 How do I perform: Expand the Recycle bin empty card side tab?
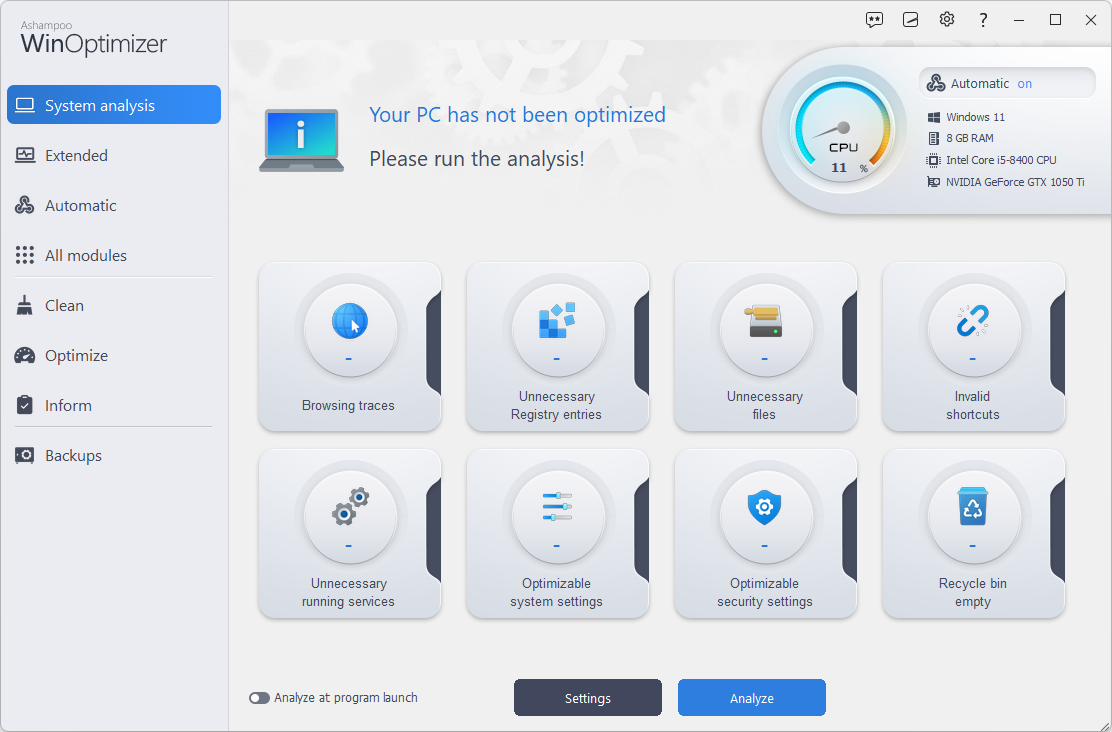pyautogui.click(x=1057, y=530)
